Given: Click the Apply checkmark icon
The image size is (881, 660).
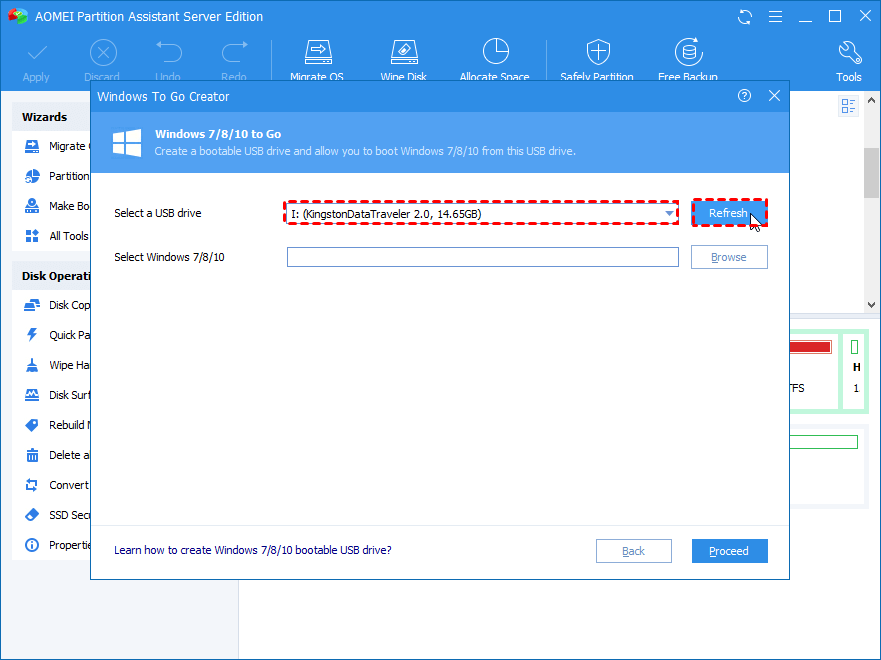Looking at the screenshot, I should pyautogui.click(x=37, y=53).
